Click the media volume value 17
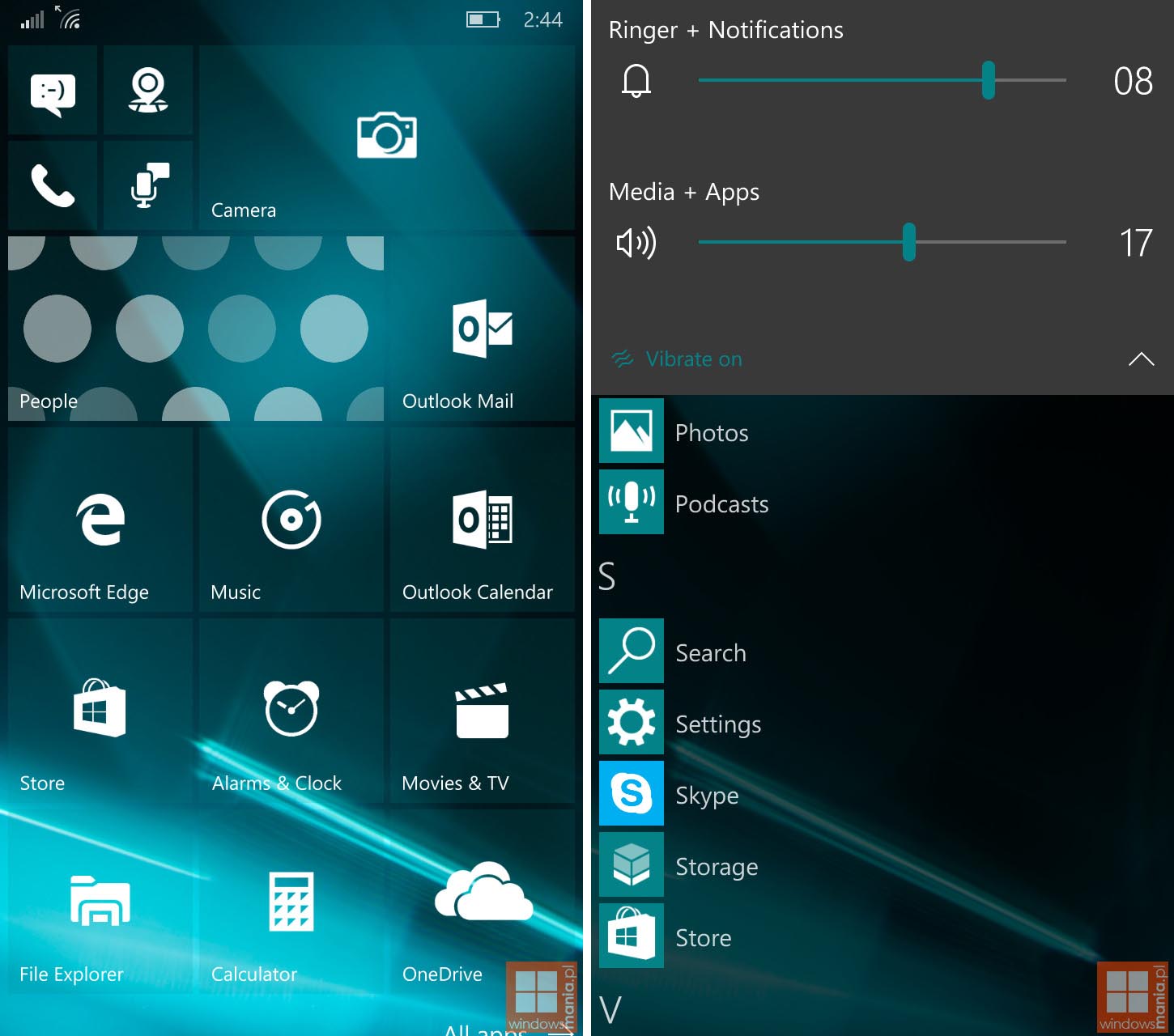1174x1036 pixels. click(x=1136, y=243)
